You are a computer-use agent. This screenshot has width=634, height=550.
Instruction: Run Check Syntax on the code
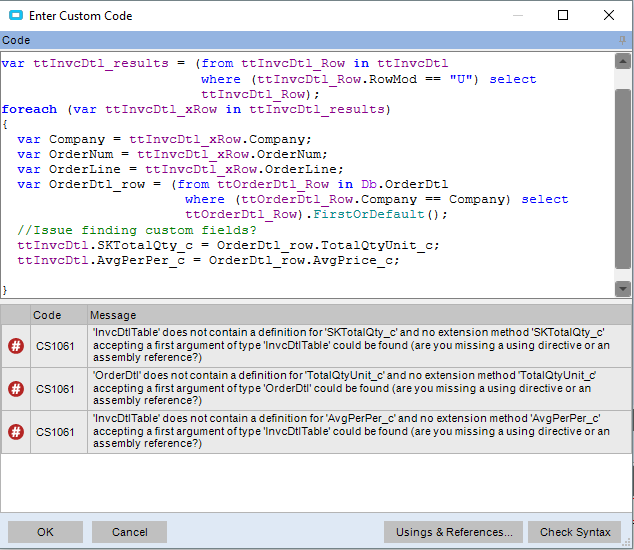pyautogui.click(x=575, y=532)
